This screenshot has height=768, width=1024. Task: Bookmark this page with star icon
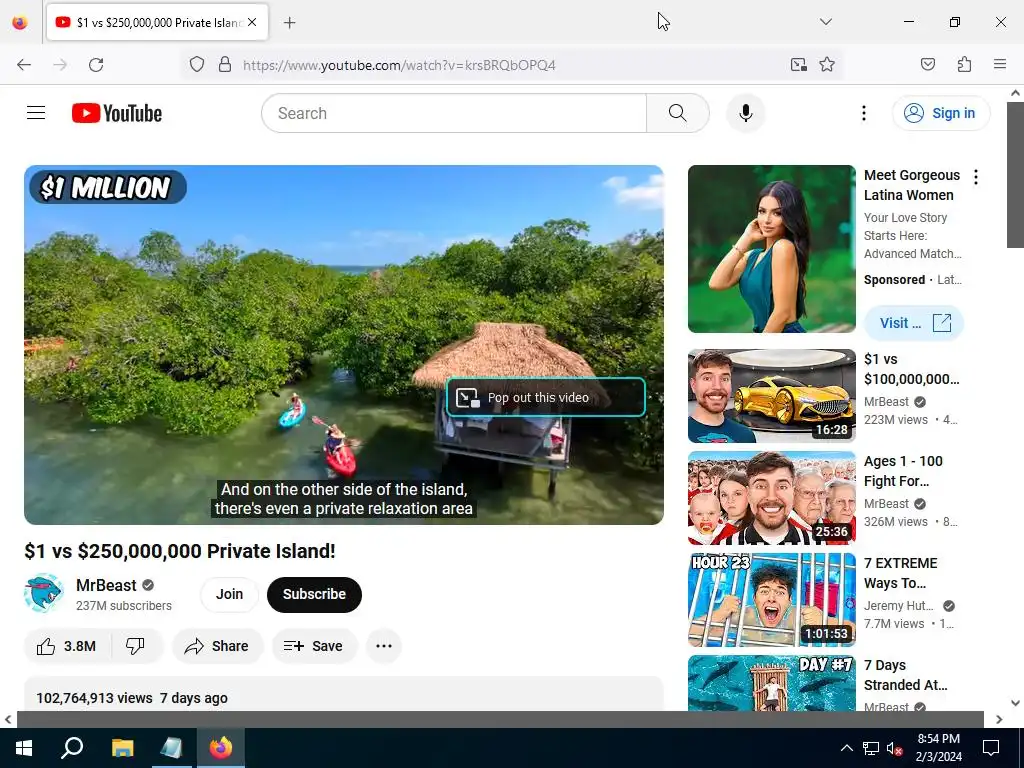827,65
